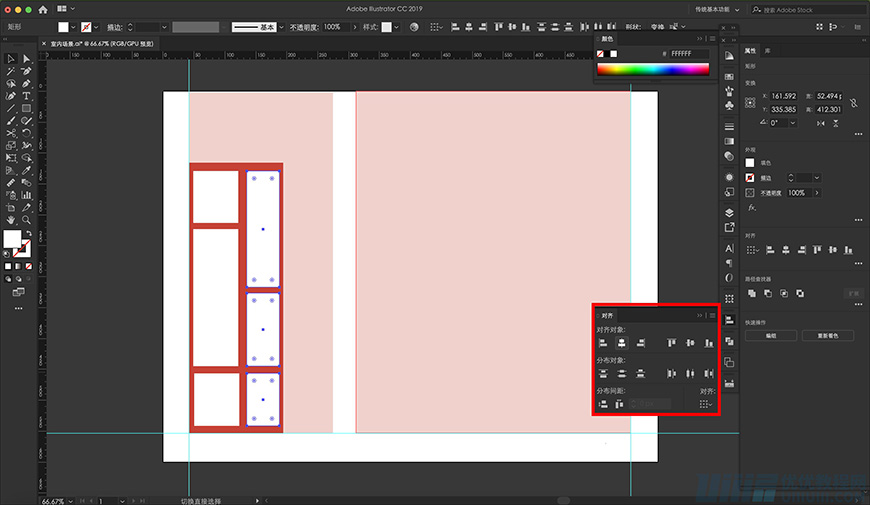
Task: Click horizontal align center in Align panel
Action: 621,343
